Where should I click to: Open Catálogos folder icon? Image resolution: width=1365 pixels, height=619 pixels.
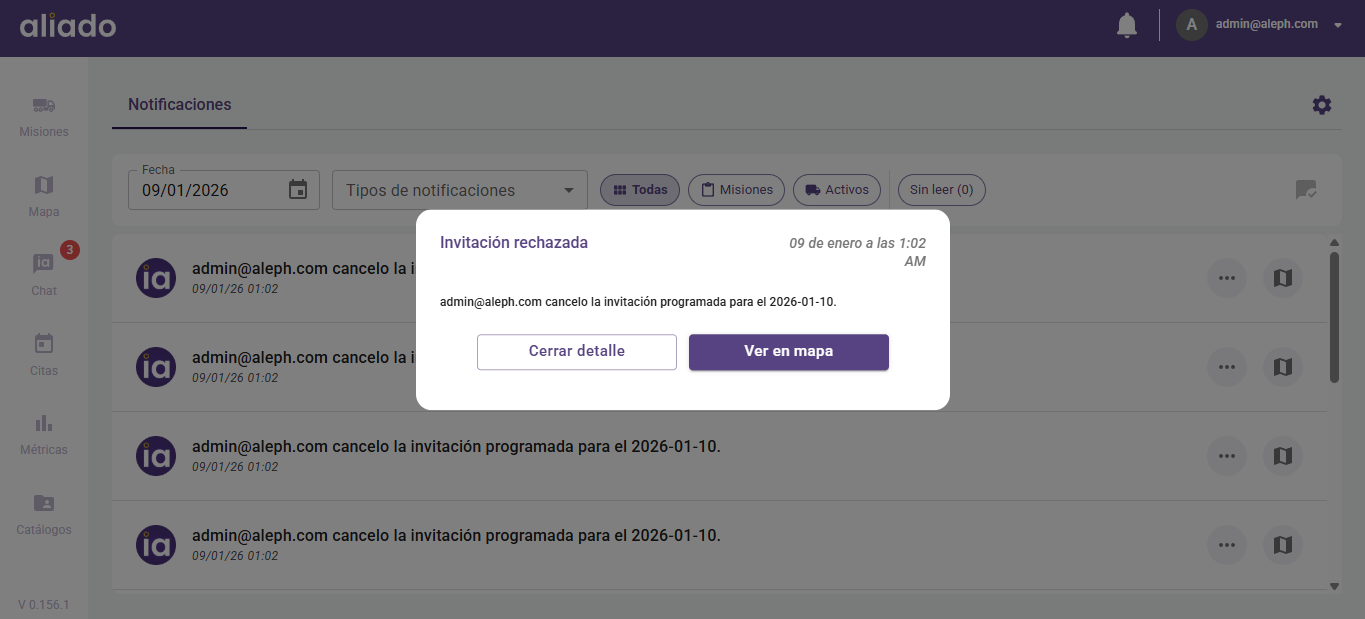44,503
